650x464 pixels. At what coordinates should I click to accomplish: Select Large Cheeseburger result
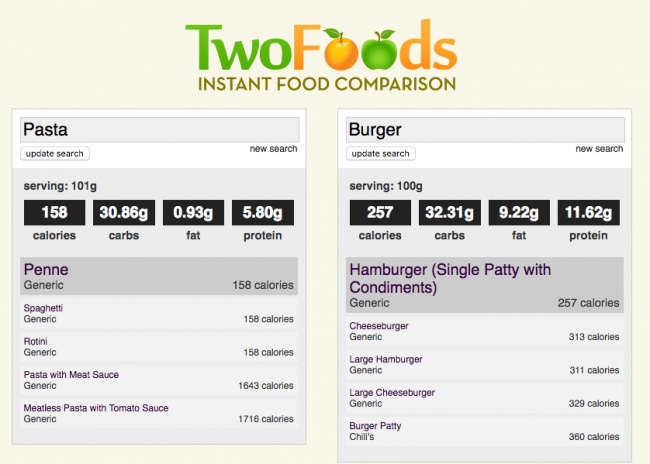point(391,392)
